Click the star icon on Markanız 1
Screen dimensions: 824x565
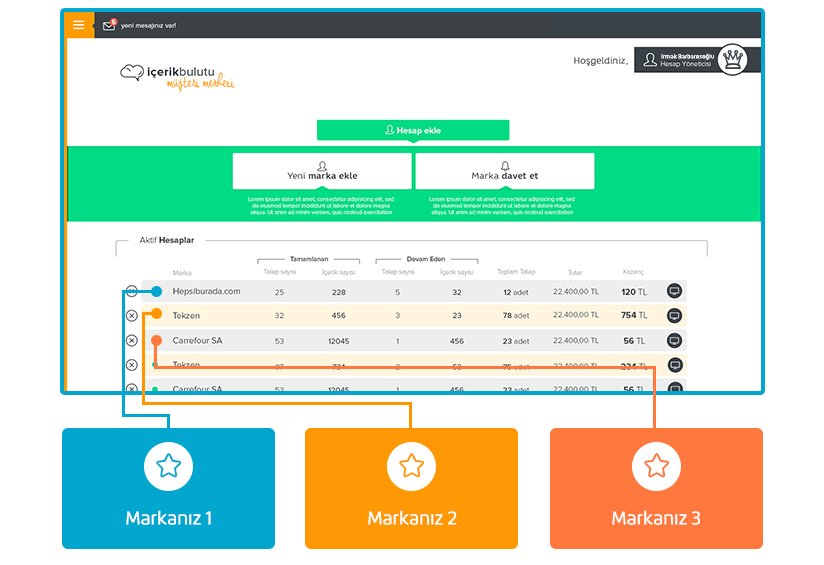click(168, 465)
